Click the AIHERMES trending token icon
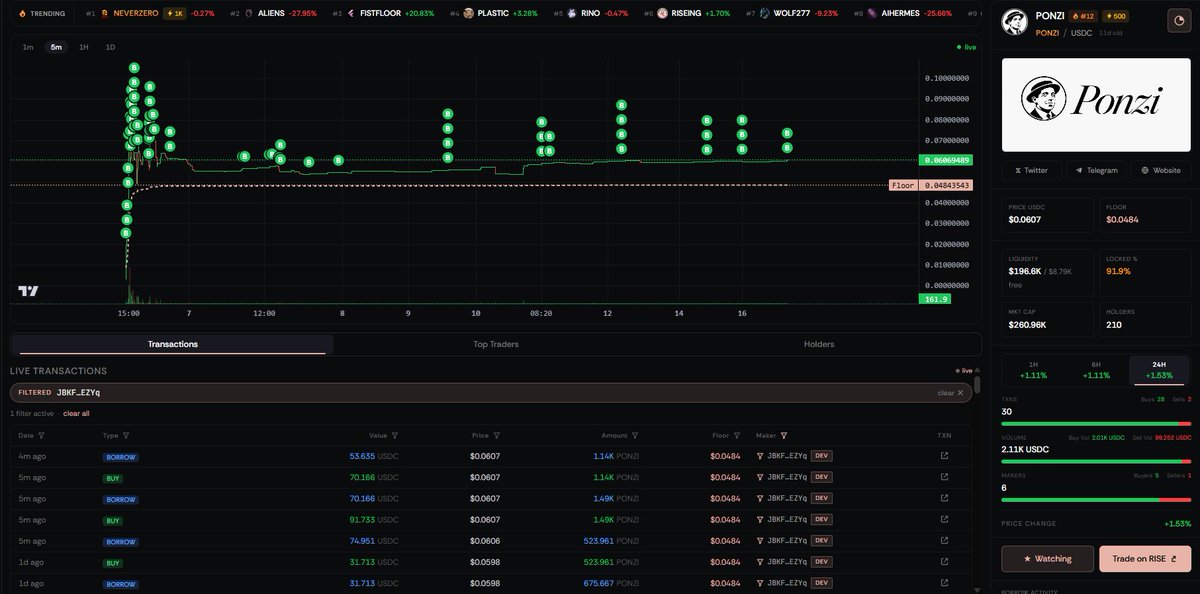This screenshot has height=594, width=1200. [x=871, y=14]
